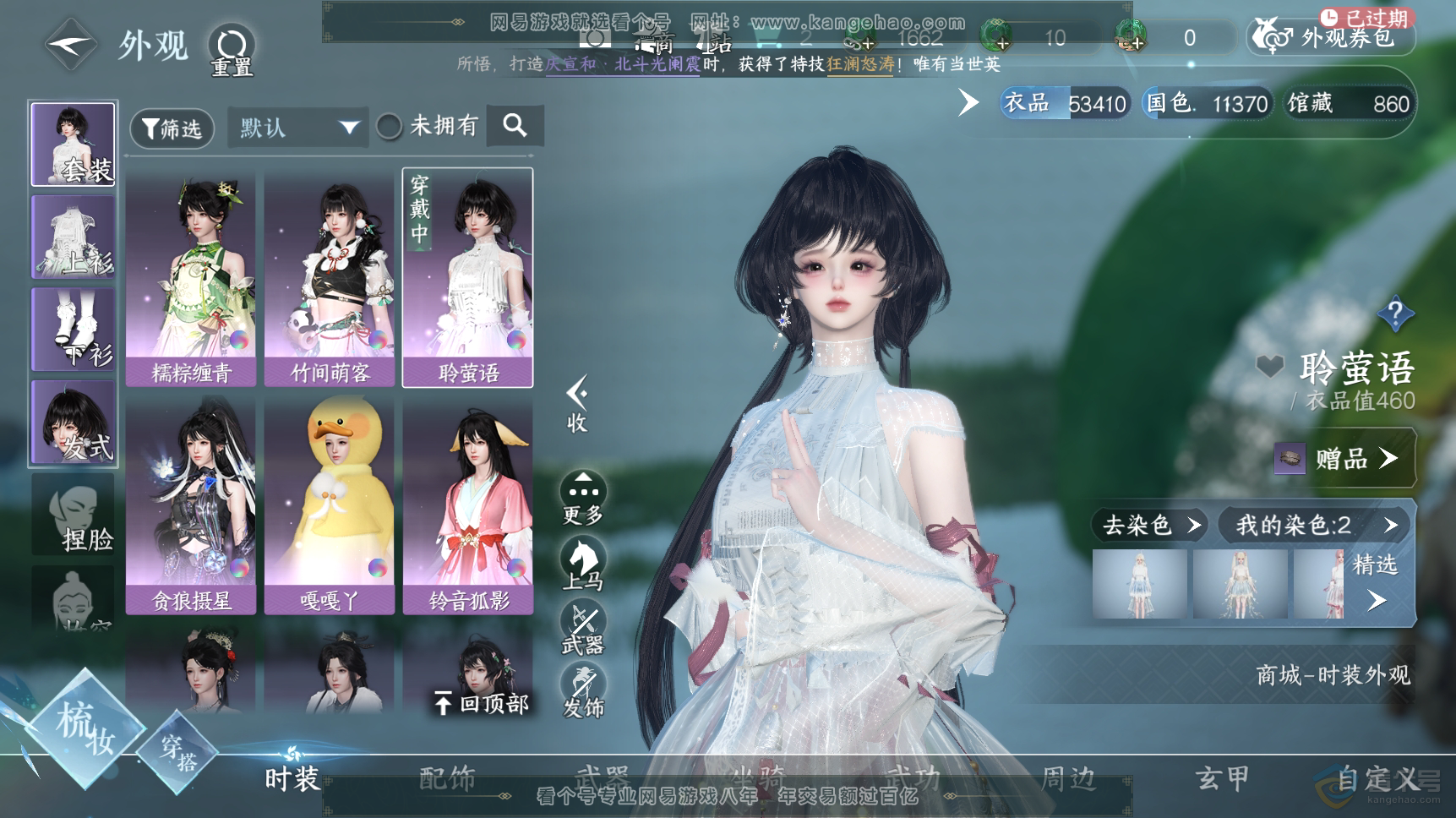Select the 嘎嘎丫 duck outfit
The image size is (1456, 818).
pyautogui.click(x=330, y=506)
